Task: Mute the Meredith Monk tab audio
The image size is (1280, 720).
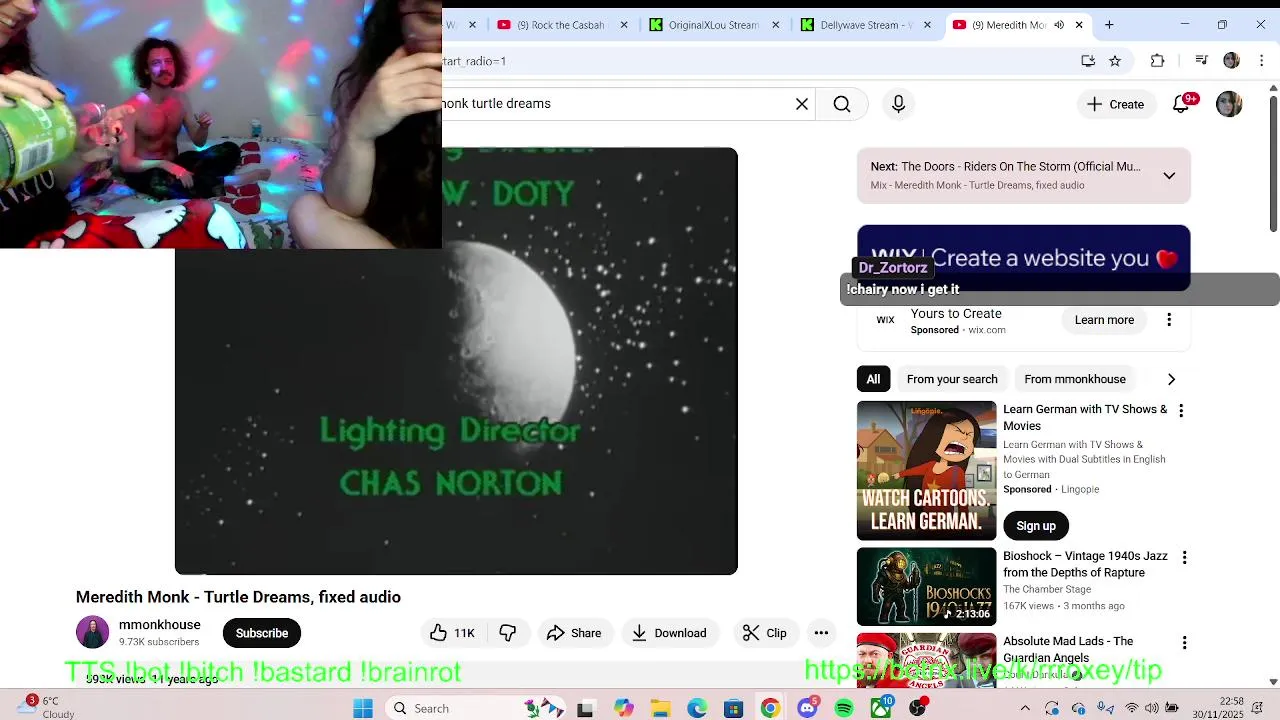Action: click(1059, 25)
